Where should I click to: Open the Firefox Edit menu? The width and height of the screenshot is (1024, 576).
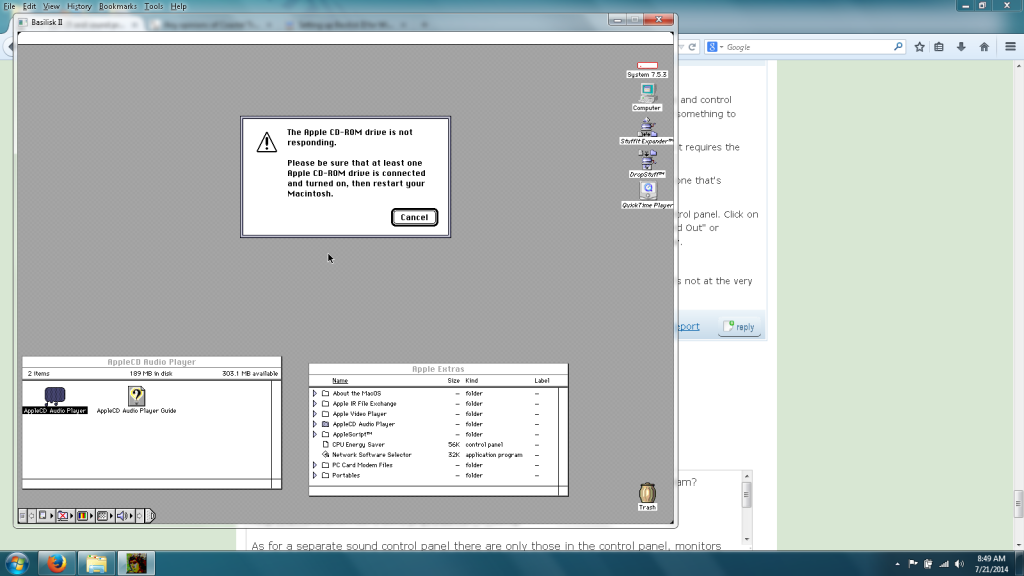click(29, 7)
